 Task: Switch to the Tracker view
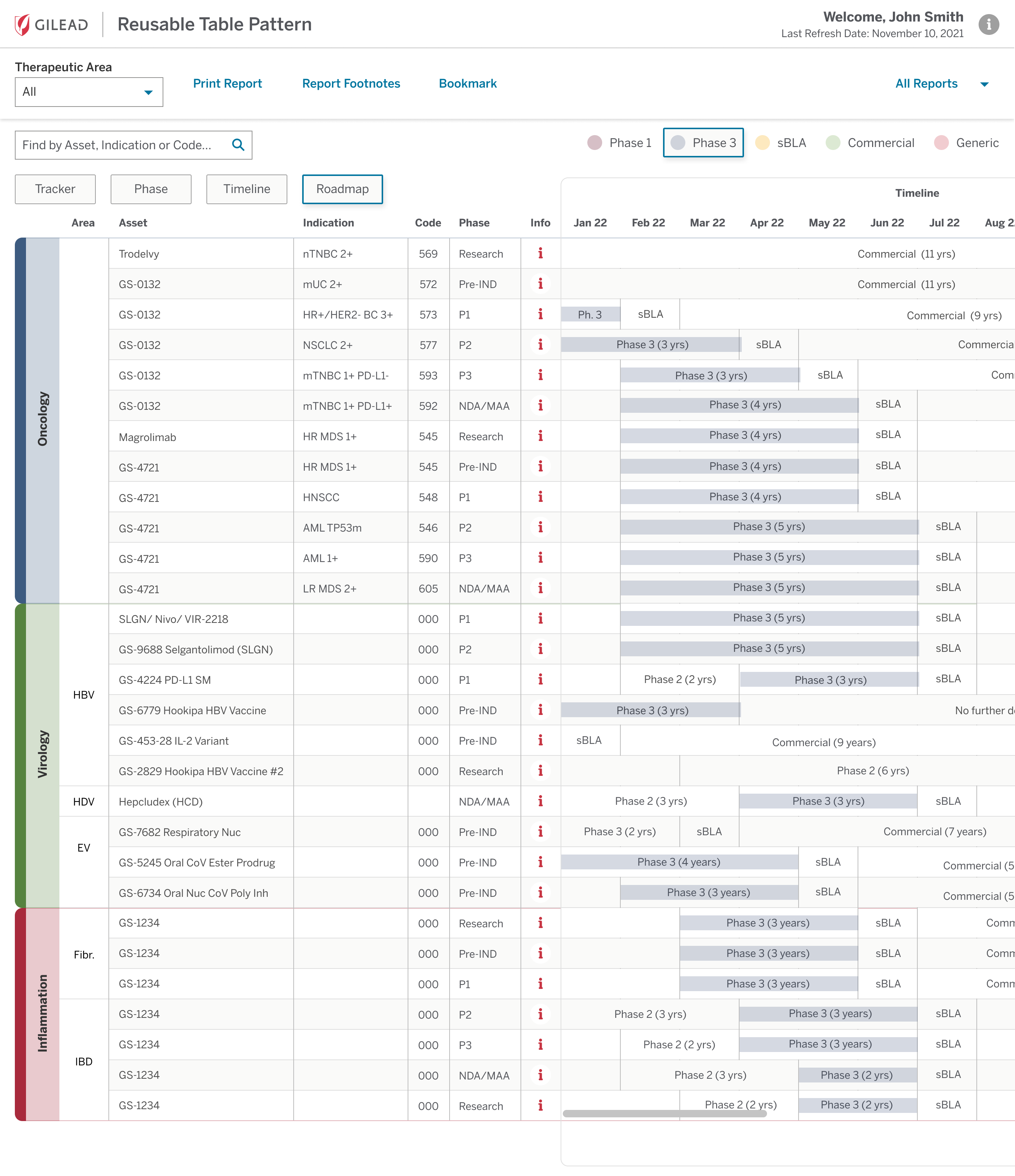point(55,189)
